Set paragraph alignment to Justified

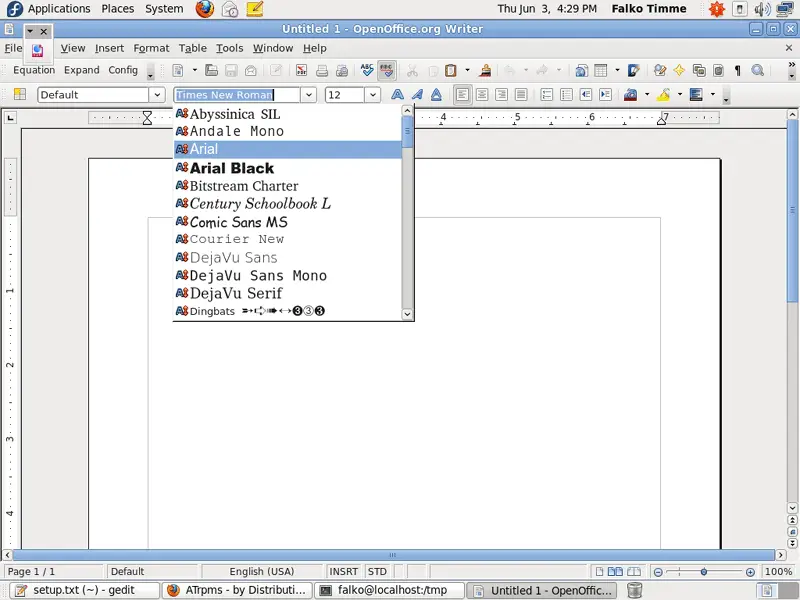[x=521, y=95]
